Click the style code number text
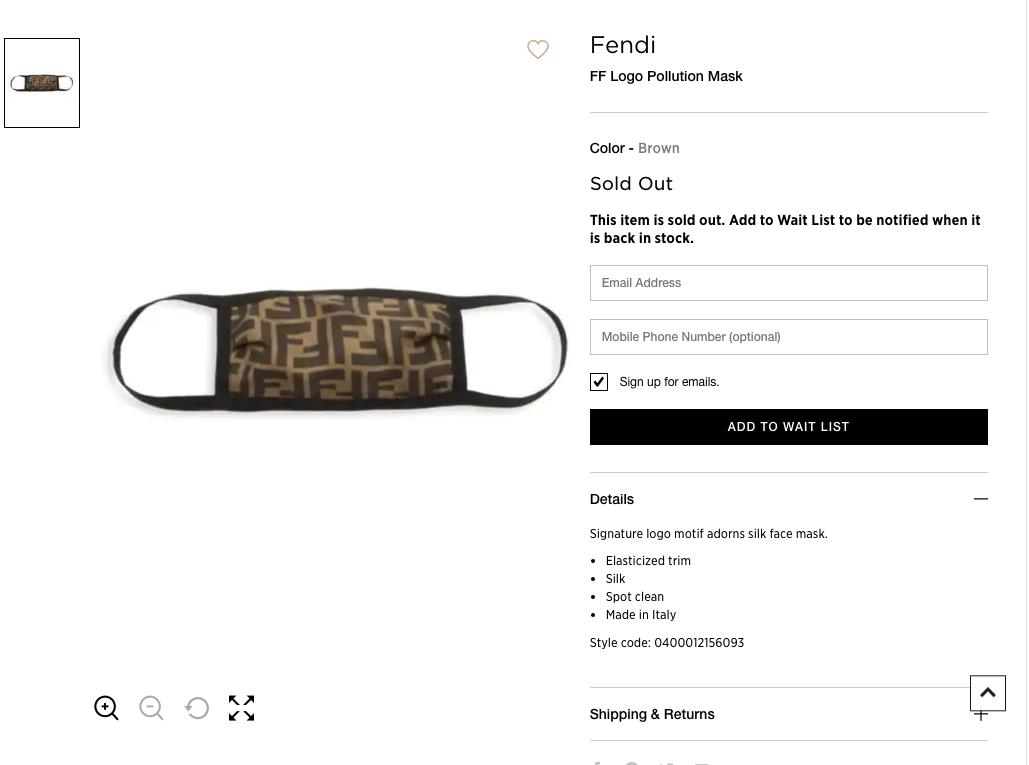The image size is (1029, 765). pyautogui.click(x=699, y=643)
